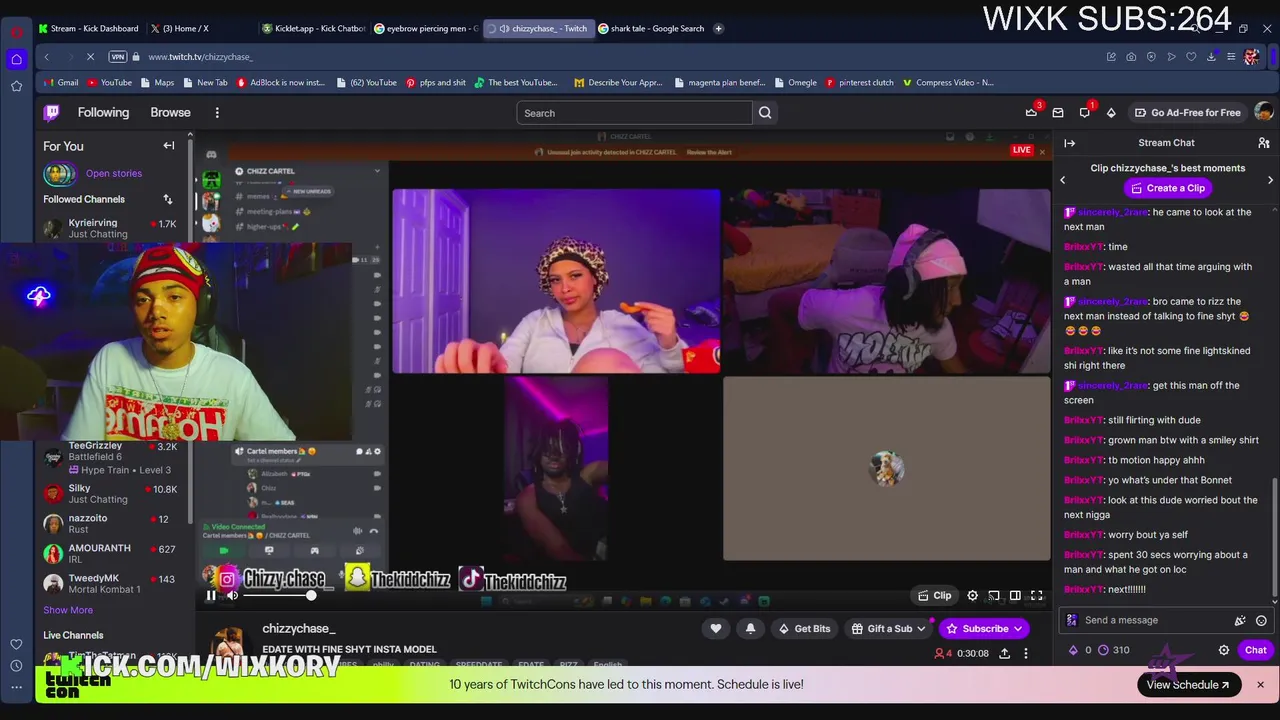Show next clip suggestion arrow
Image resolution: width=1280 pixels, height=720 pixels.
coord(1270,180)
